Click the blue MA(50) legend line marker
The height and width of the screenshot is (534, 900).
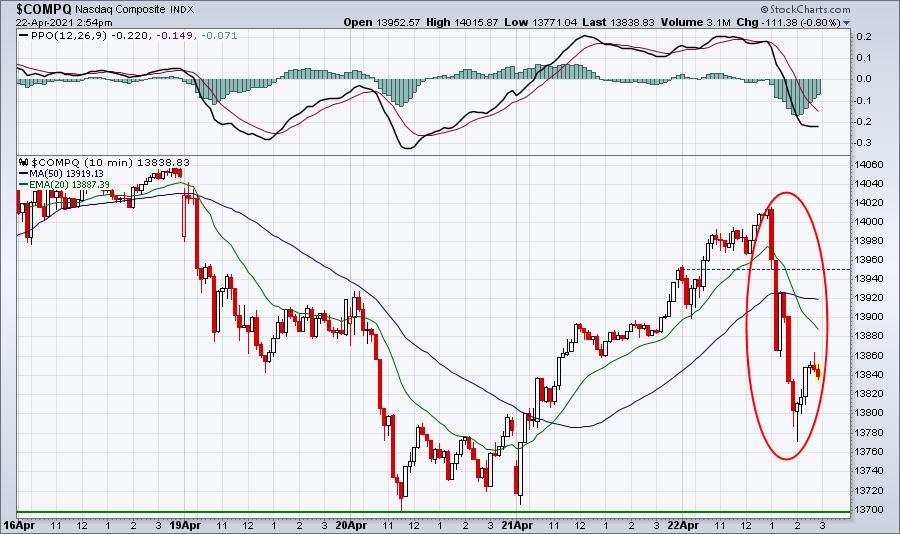[x=24, y=173]
